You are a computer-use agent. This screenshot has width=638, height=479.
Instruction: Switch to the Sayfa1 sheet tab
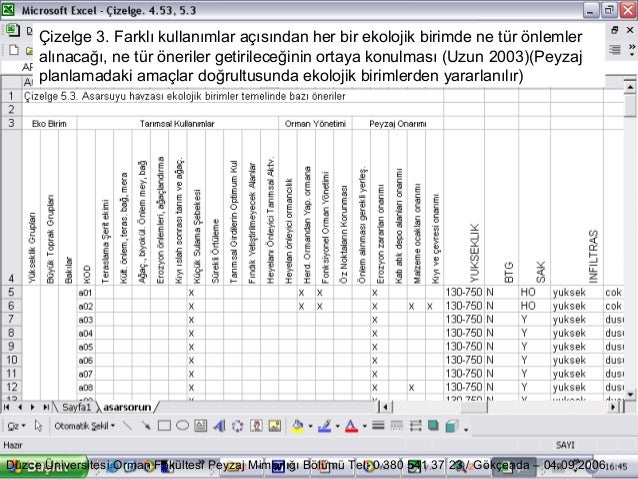point(76,407)
